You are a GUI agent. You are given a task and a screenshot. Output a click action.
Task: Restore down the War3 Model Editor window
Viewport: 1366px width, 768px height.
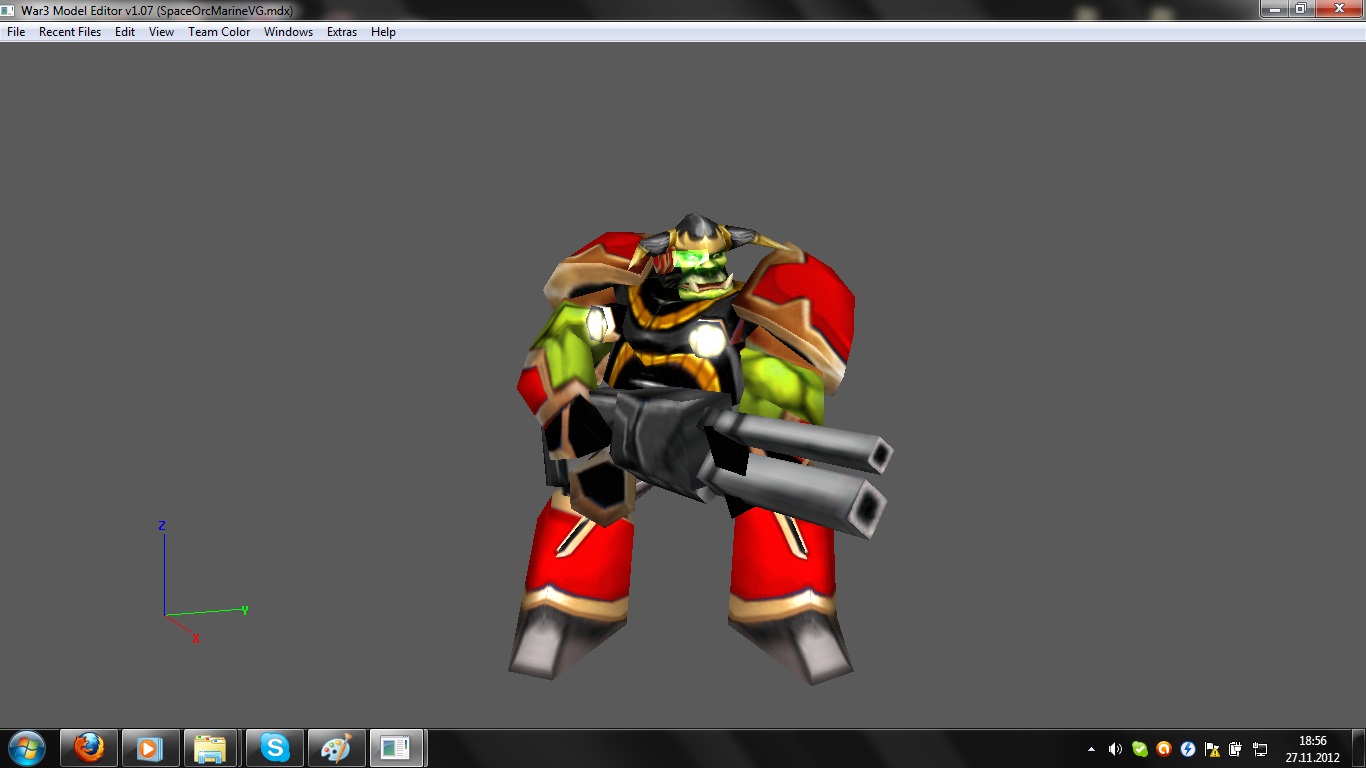click(x=1301, y=8)
